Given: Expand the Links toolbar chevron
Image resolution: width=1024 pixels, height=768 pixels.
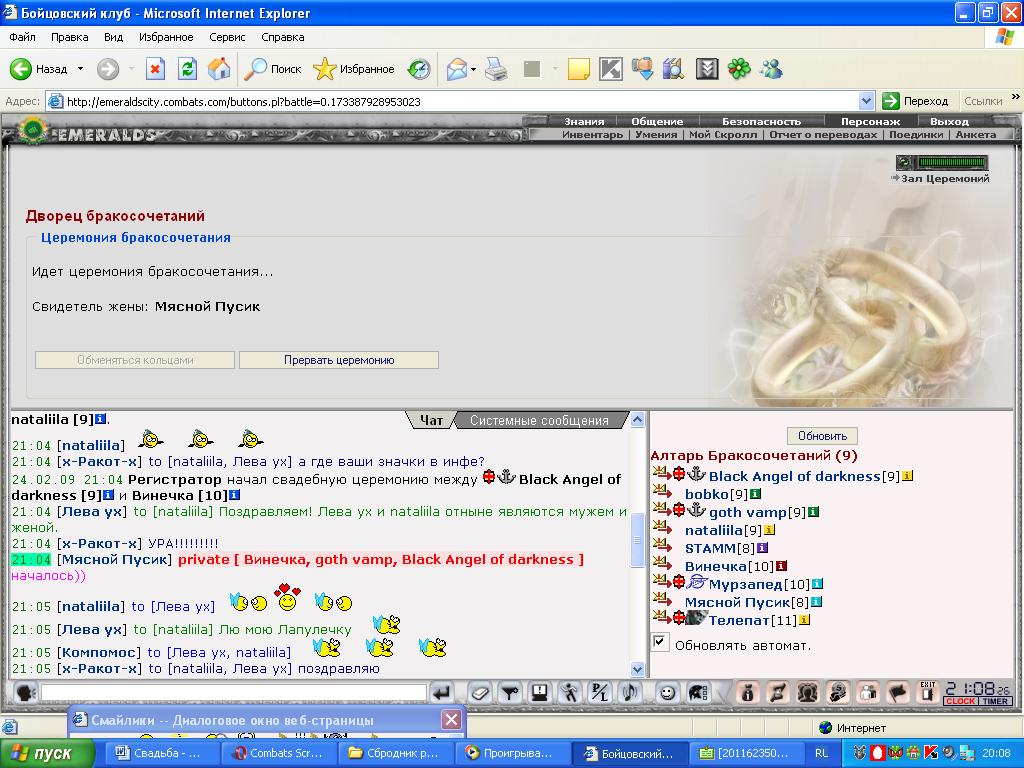Looking at the screenshot, I should pos(1016,97).
